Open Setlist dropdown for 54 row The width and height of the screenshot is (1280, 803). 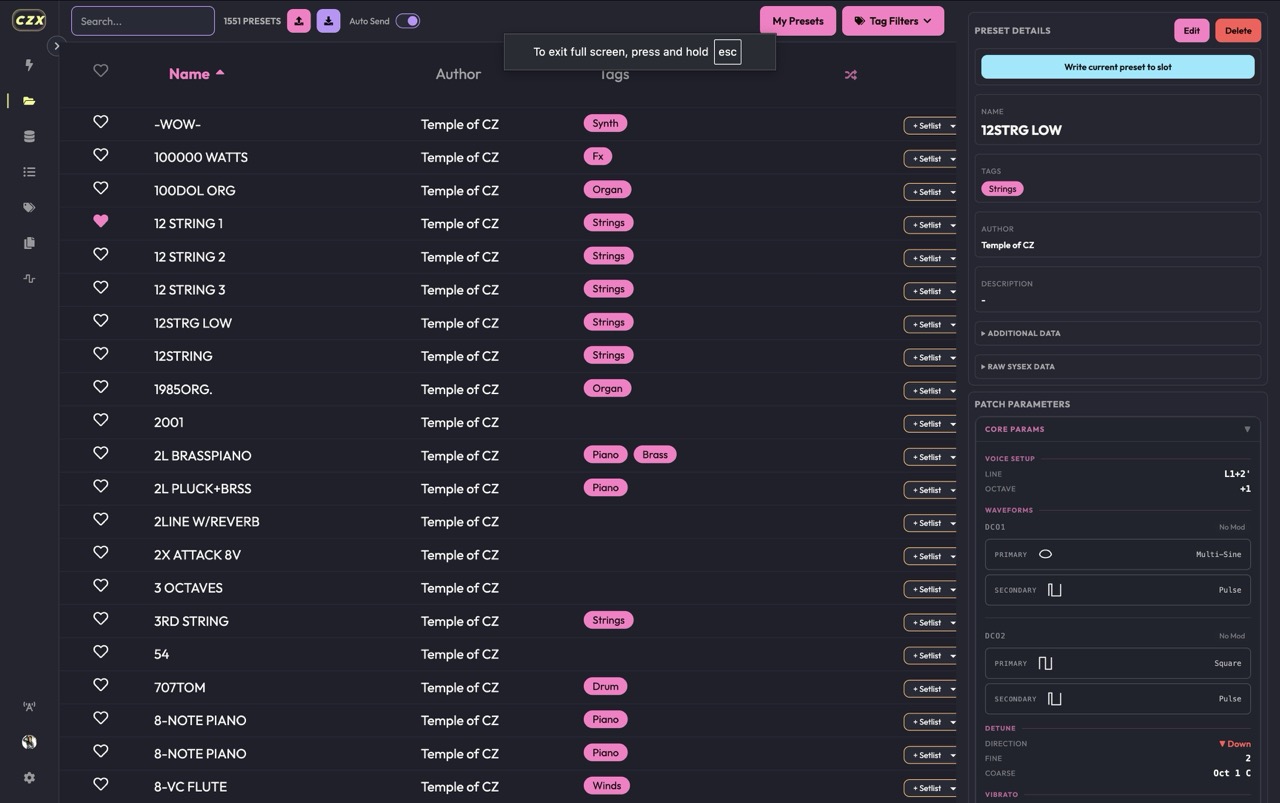tap(953, 656)
